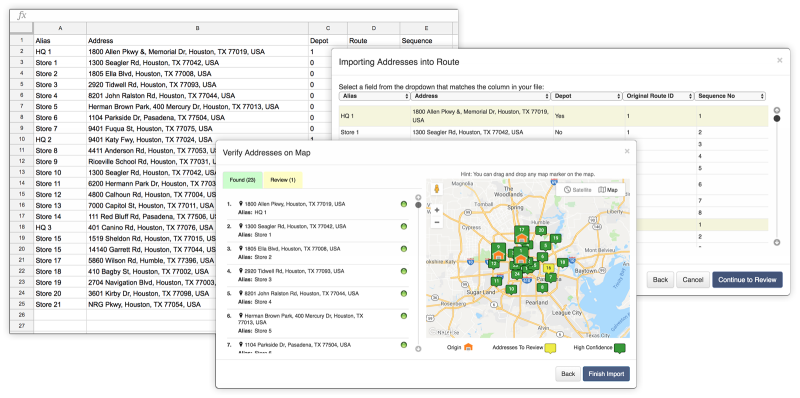This screenshot has width=800, height=398.
Task: Click Continue to Review button
Action: [x=747, y=280]
